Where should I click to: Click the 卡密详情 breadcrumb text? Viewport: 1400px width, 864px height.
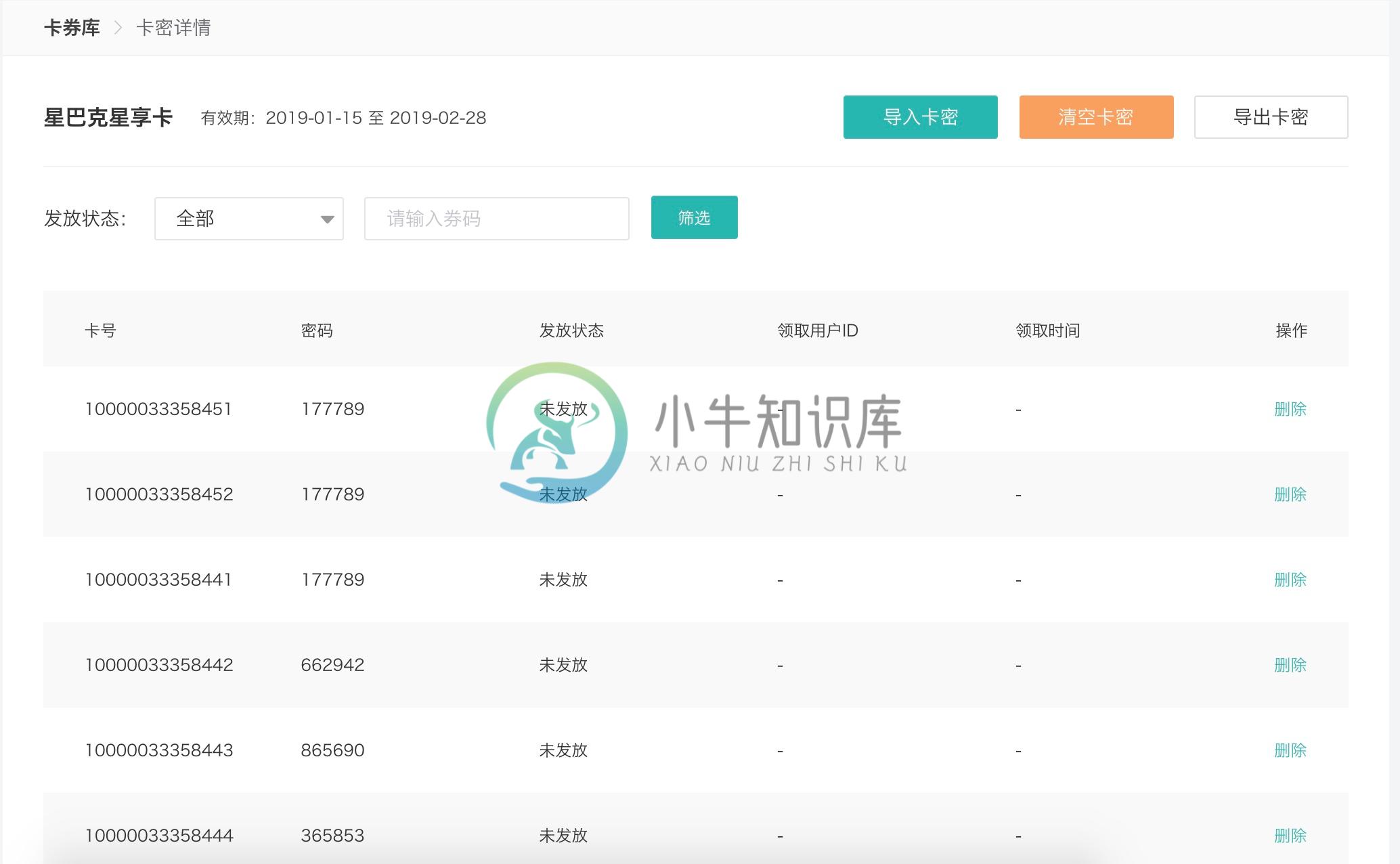[x=173, y=28]
